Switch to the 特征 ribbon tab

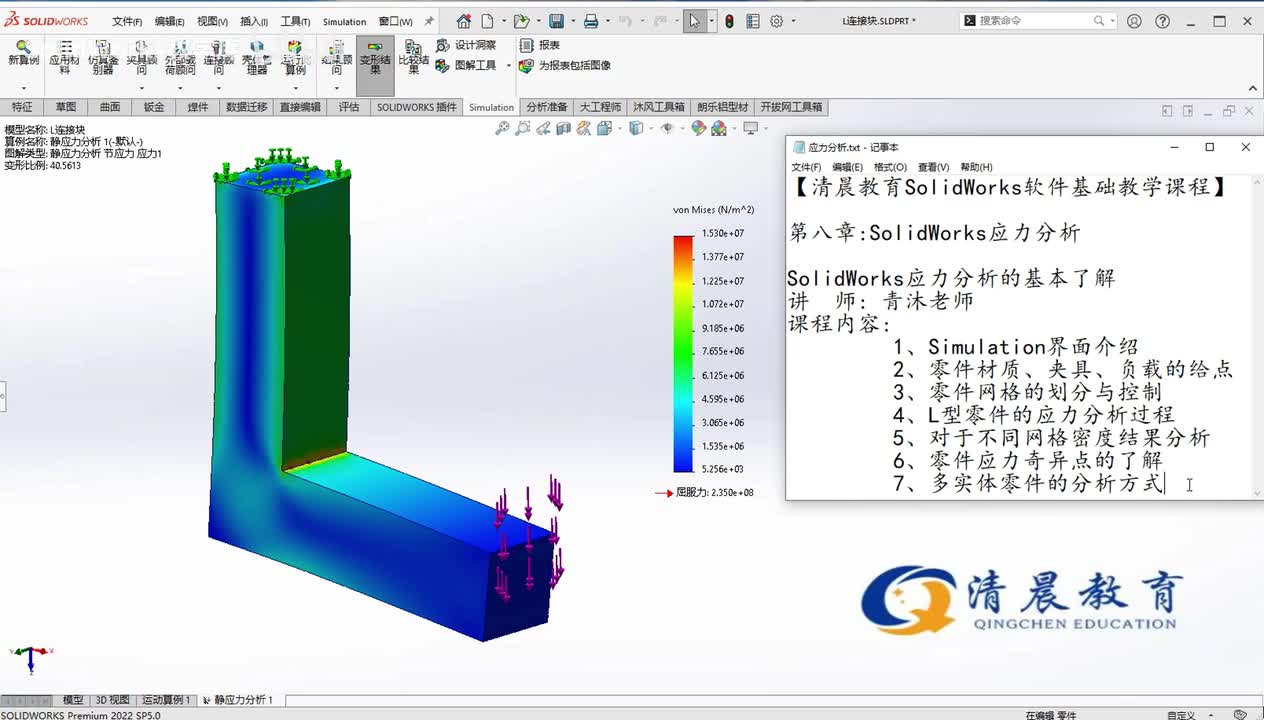click(x=22, y=107)
